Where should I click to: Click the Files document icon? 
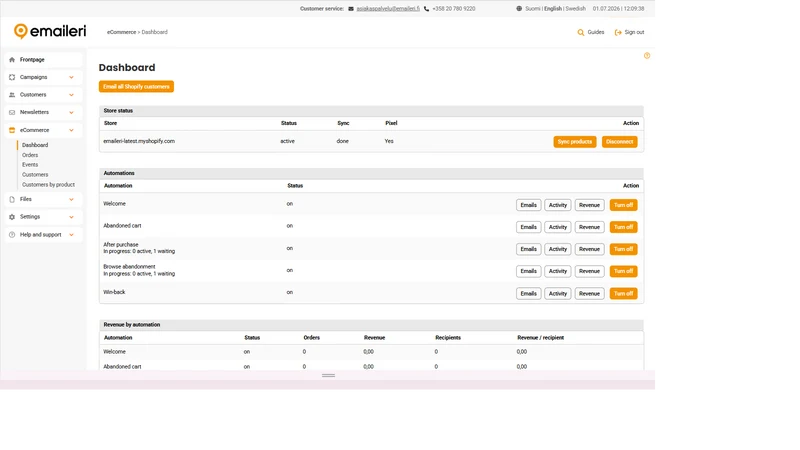tap(12, 199)
